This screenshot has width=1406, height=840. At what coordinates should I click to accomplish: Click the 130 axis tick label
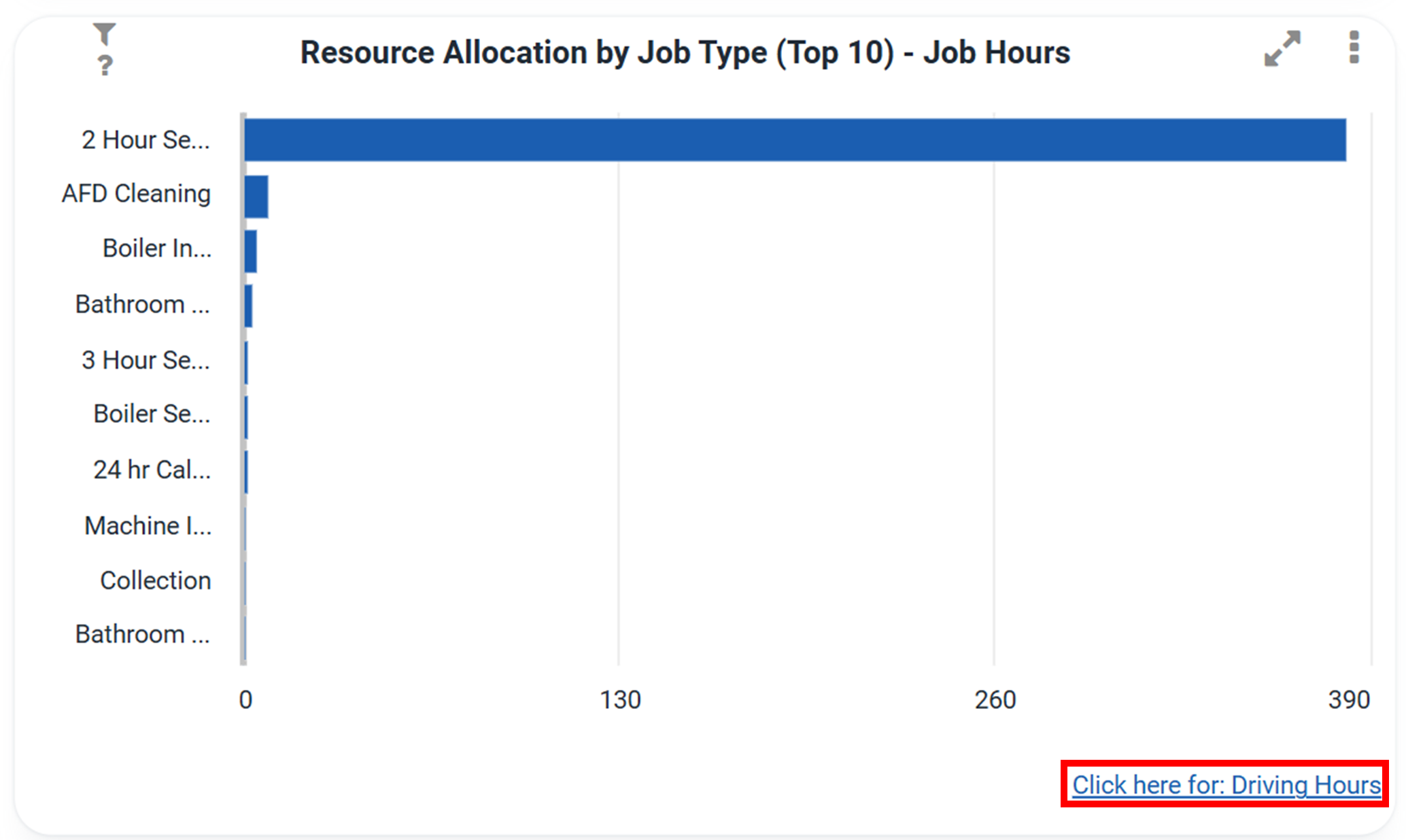pos(620,699)
